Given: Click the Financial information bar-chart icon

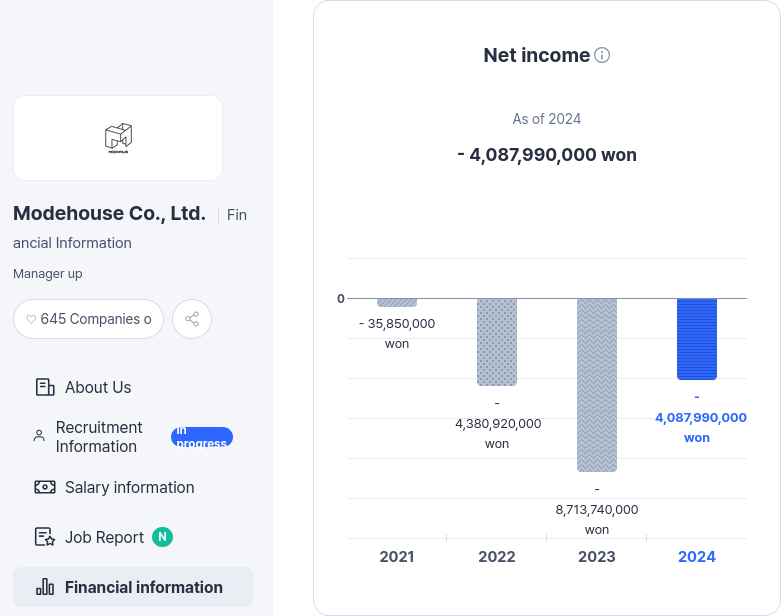Looking at the screenshot, I should [x=45, y=587].
